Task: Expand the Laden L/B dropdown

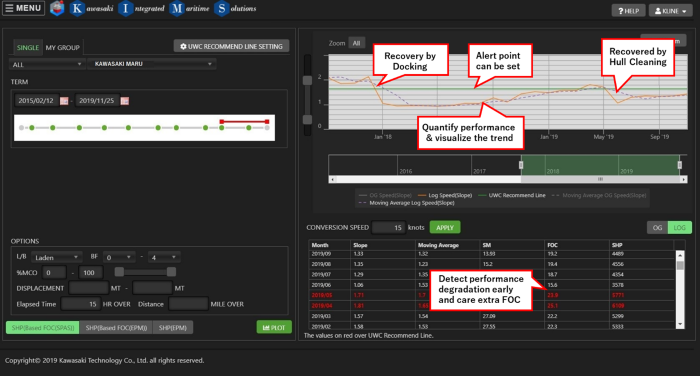Action: (57, 257)
